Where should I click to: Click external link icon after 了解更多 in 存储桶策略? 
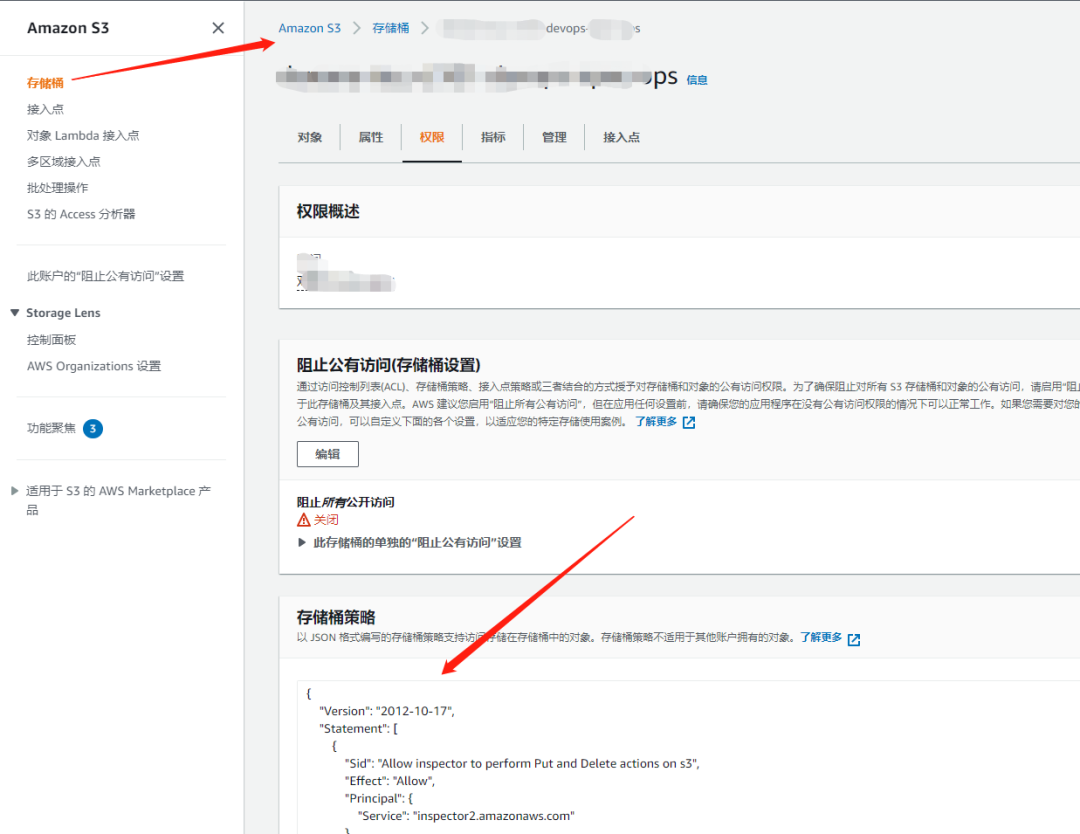(x=852, y=637)
